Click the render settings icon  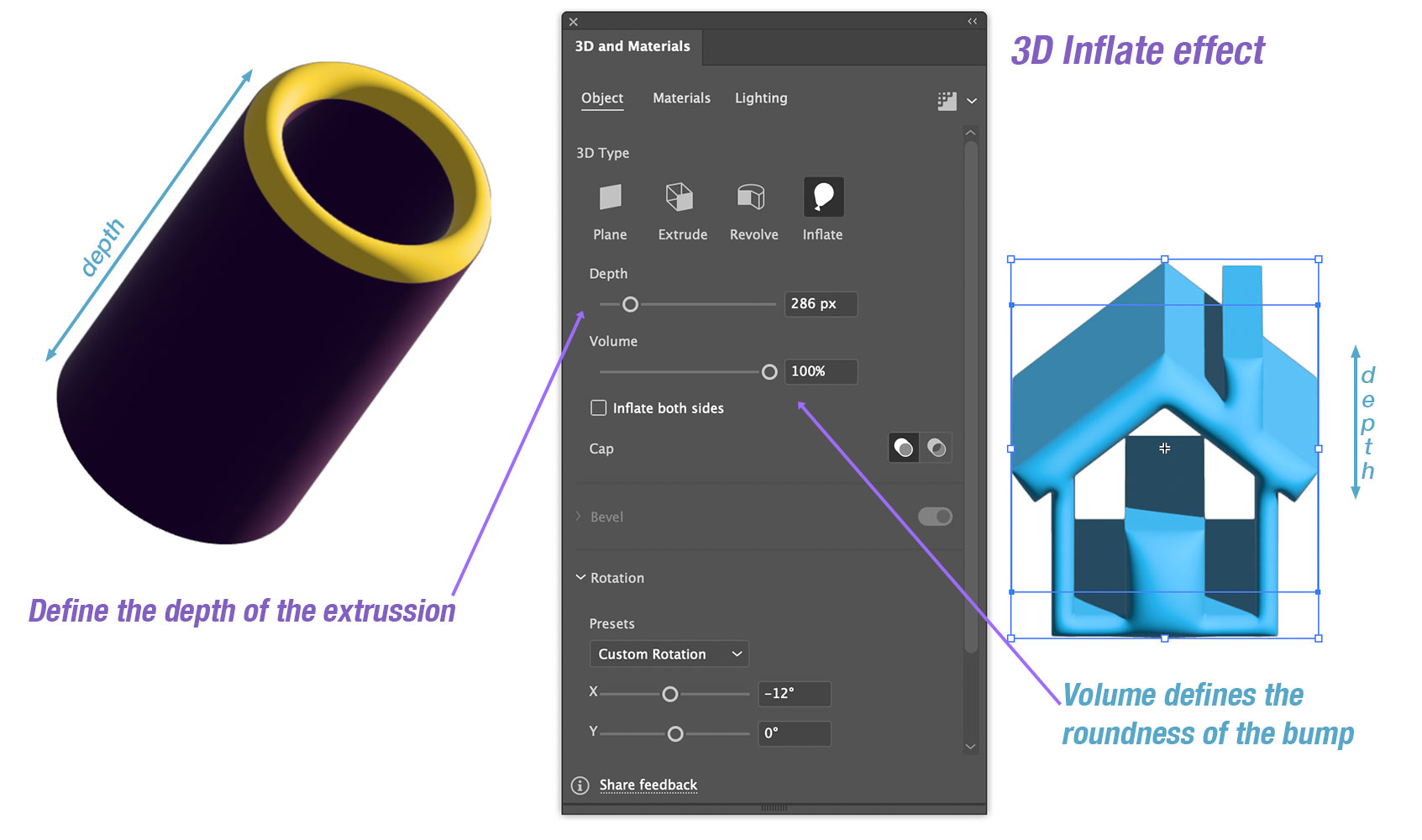pyautogui.click(x=947, y=101)
